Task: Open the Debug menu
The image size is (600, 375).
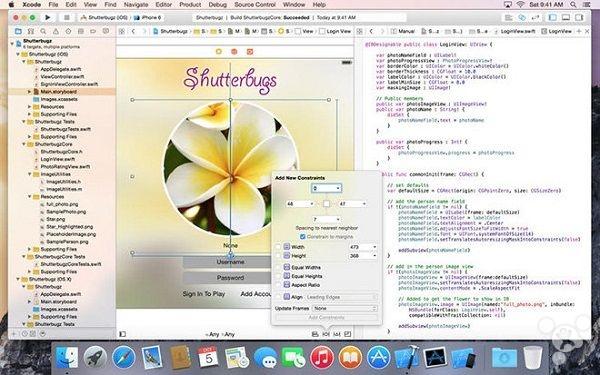Action: click(x=217, y=5)
